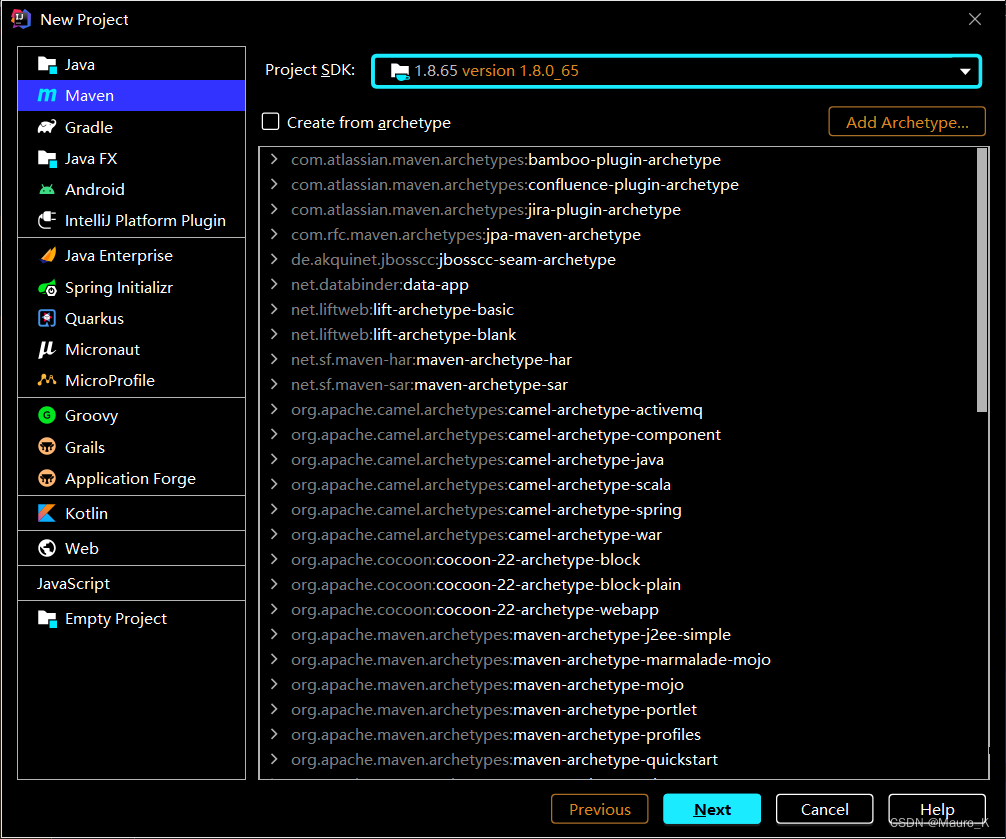Image resolution: width=1006 pixels, height=839 pixels.
Task: Click the Add Archetype button
Action: tap(907, 122)
